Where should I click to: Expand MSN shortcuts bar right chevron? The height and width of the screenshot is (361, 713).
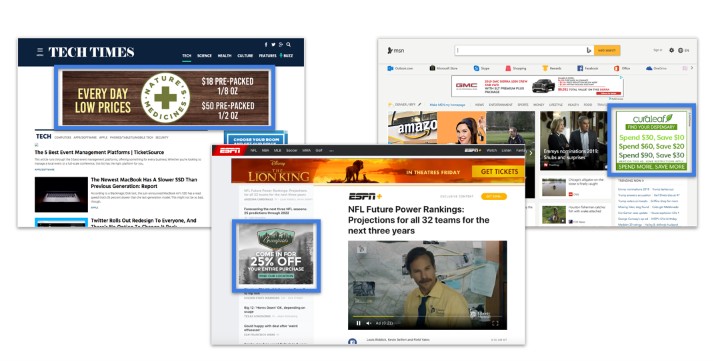pos(692,68)
